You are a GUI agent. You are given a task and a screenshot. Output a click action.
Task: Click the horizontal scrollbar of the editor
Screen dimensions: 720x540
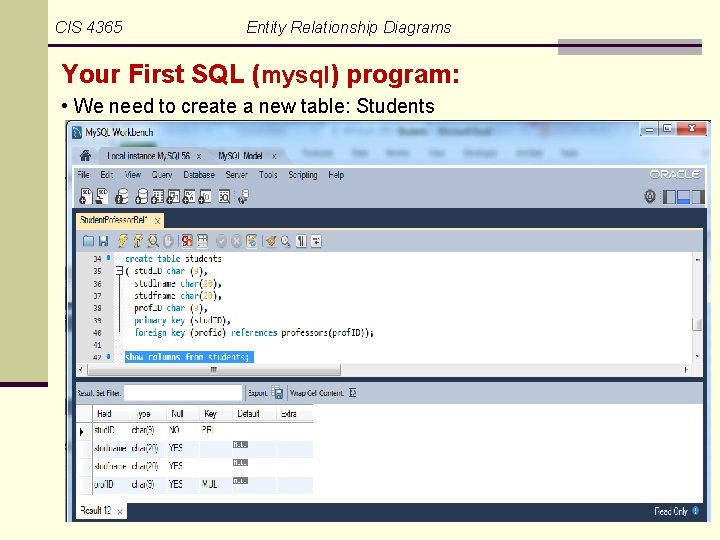[214, 369]
